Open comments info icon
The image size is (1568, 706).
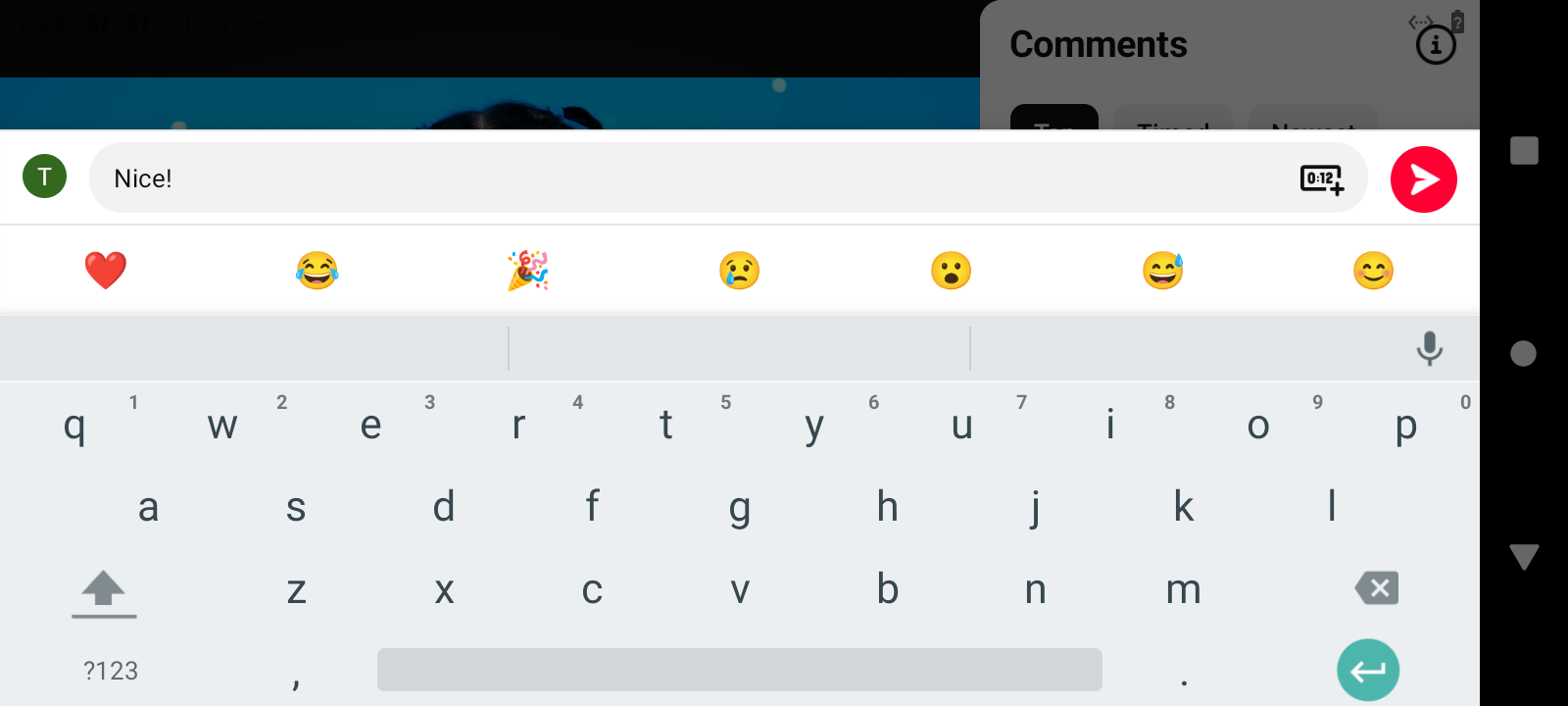(x=1436, y=45)
